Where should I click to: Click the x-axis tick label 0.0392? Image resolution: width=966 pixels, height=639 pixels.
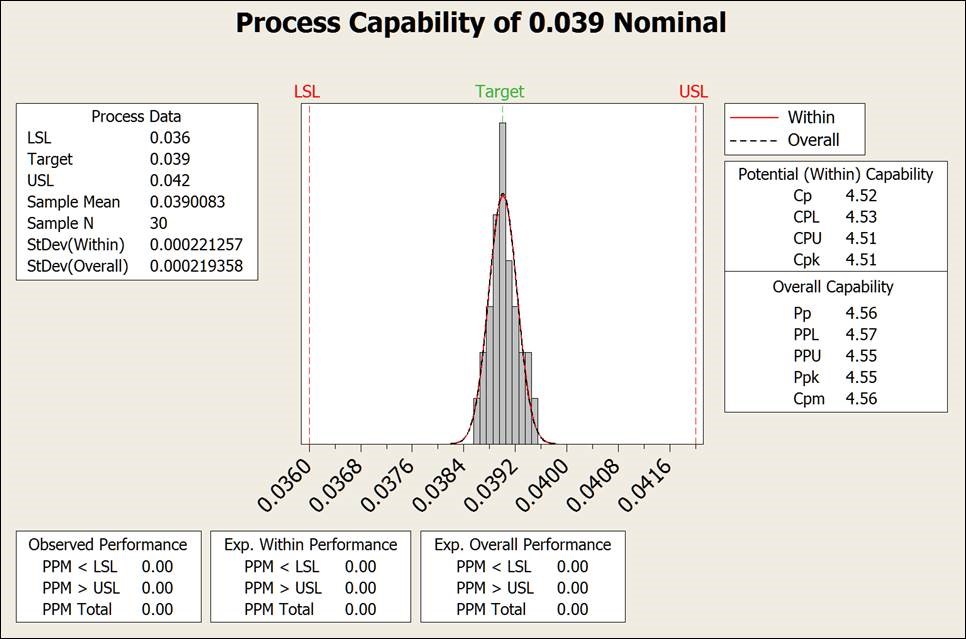(490, 486)
